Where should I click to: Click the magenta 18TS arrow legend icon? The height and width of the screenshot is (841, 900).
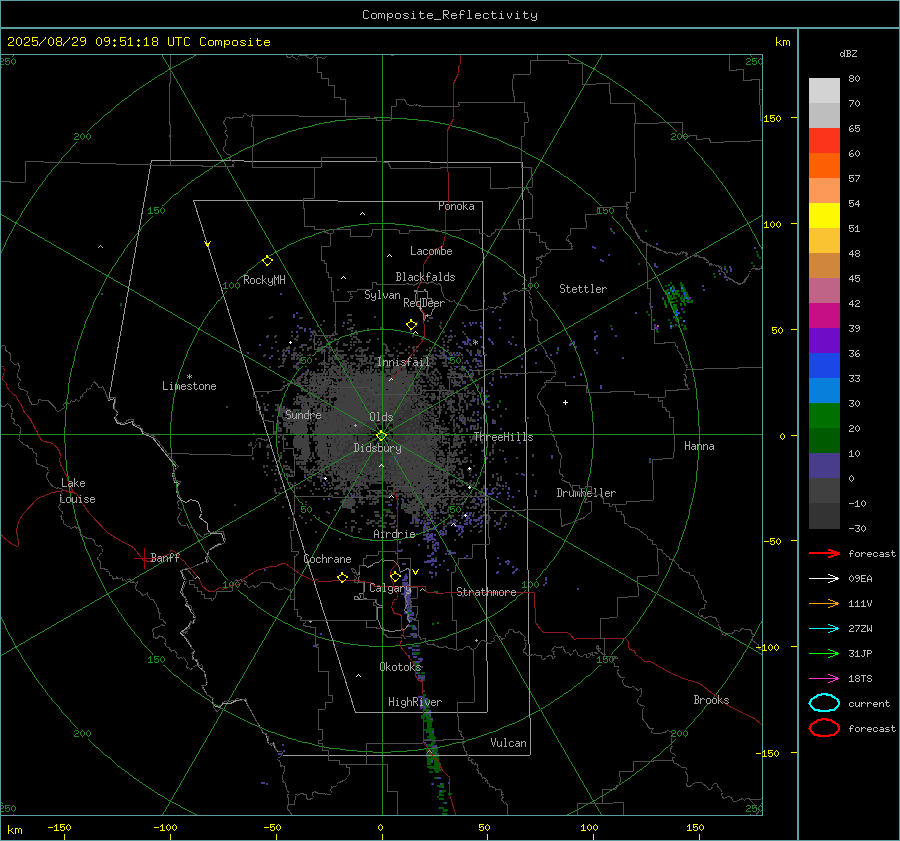coord(824,679)
